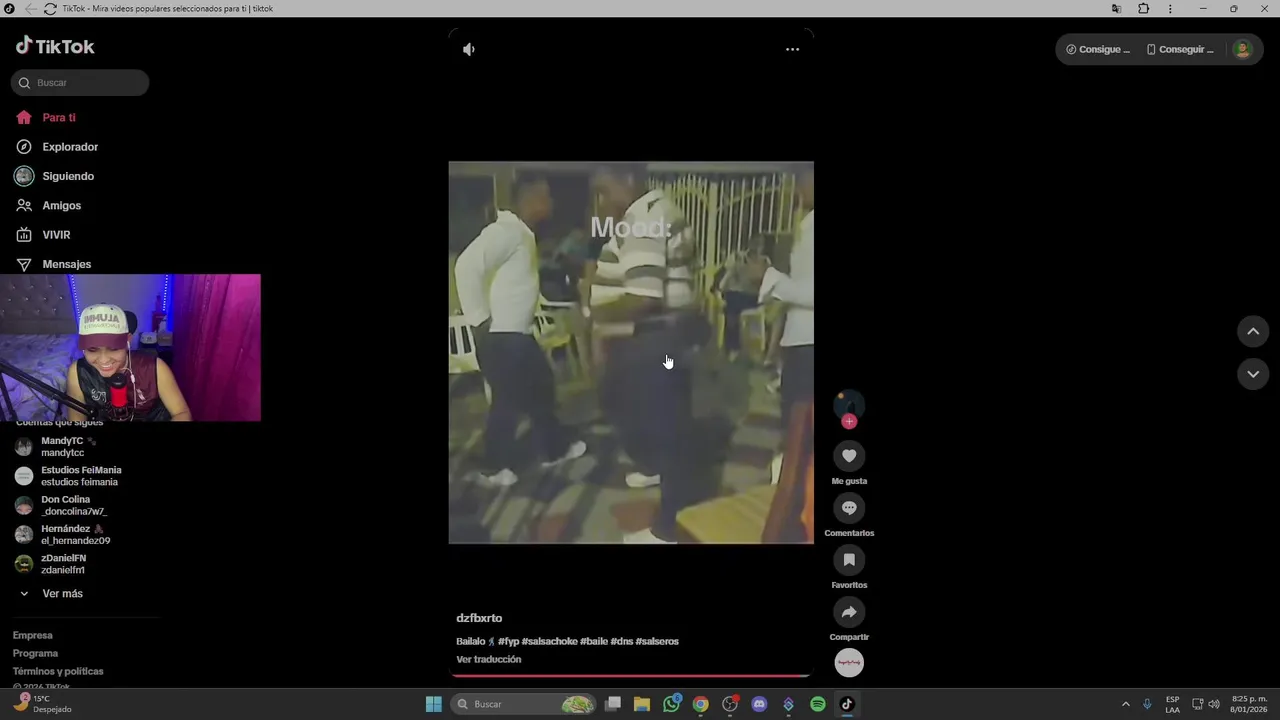Open the red-dot app icon left of Discord
The image size is (1280, 720).
click(730, 704)
